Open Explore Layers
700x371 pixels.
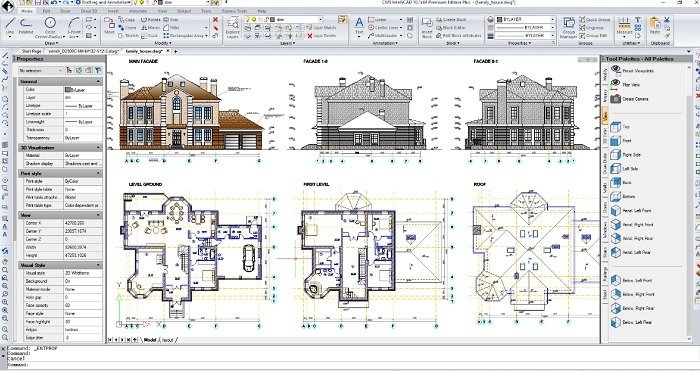tap(233, 28)
